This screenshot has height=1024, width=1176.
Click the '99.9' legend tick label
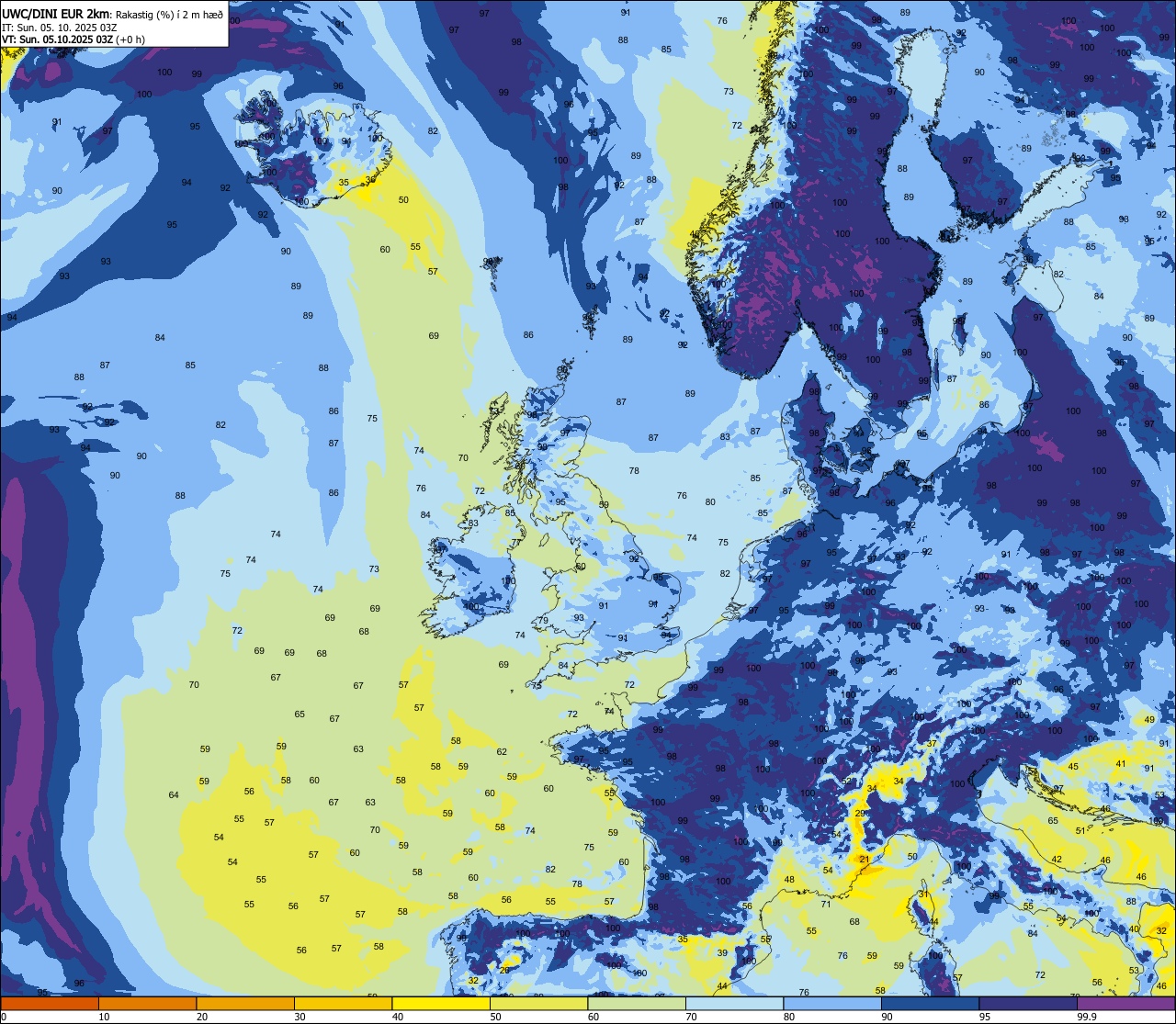(x=1087, y=1017)
